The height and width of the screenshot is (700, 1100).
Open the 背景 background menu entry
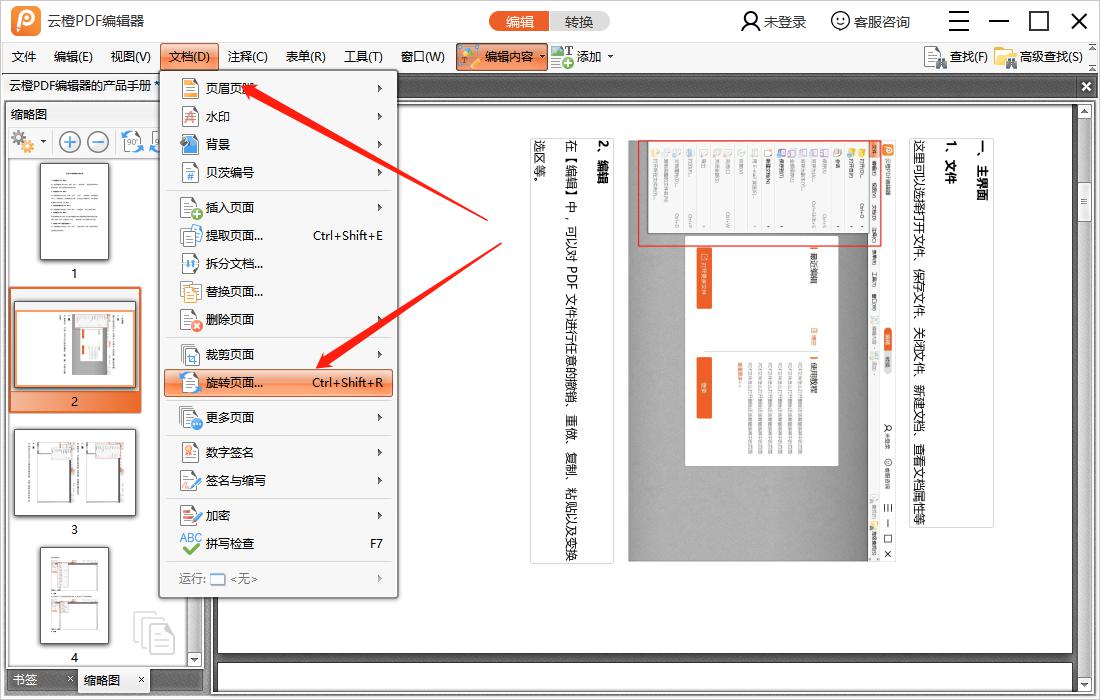[x=279, y=144]
